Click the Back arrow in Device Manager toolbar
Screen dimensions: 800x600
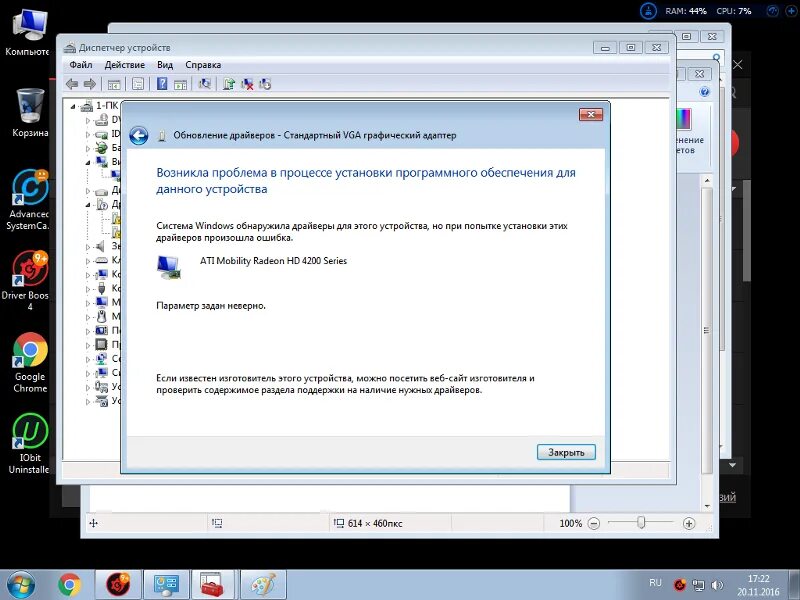point(72,84)
